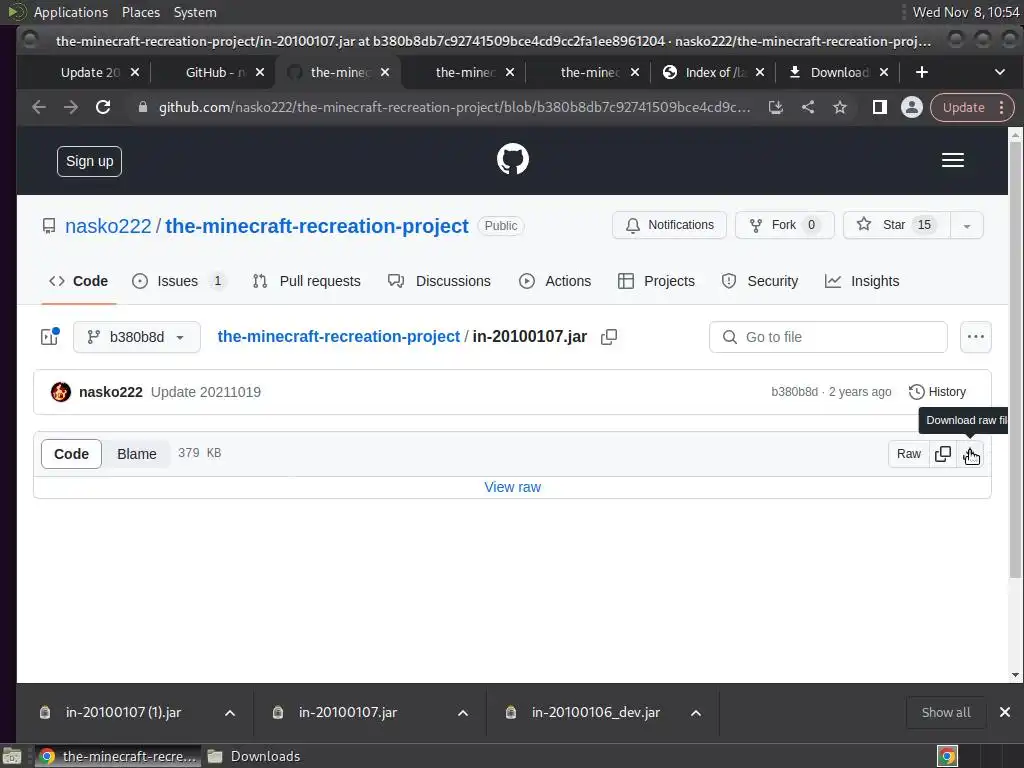Click the install/save page icon in address bar
This screenshot has height=768, width=1024.
click(x=776, y=107)
